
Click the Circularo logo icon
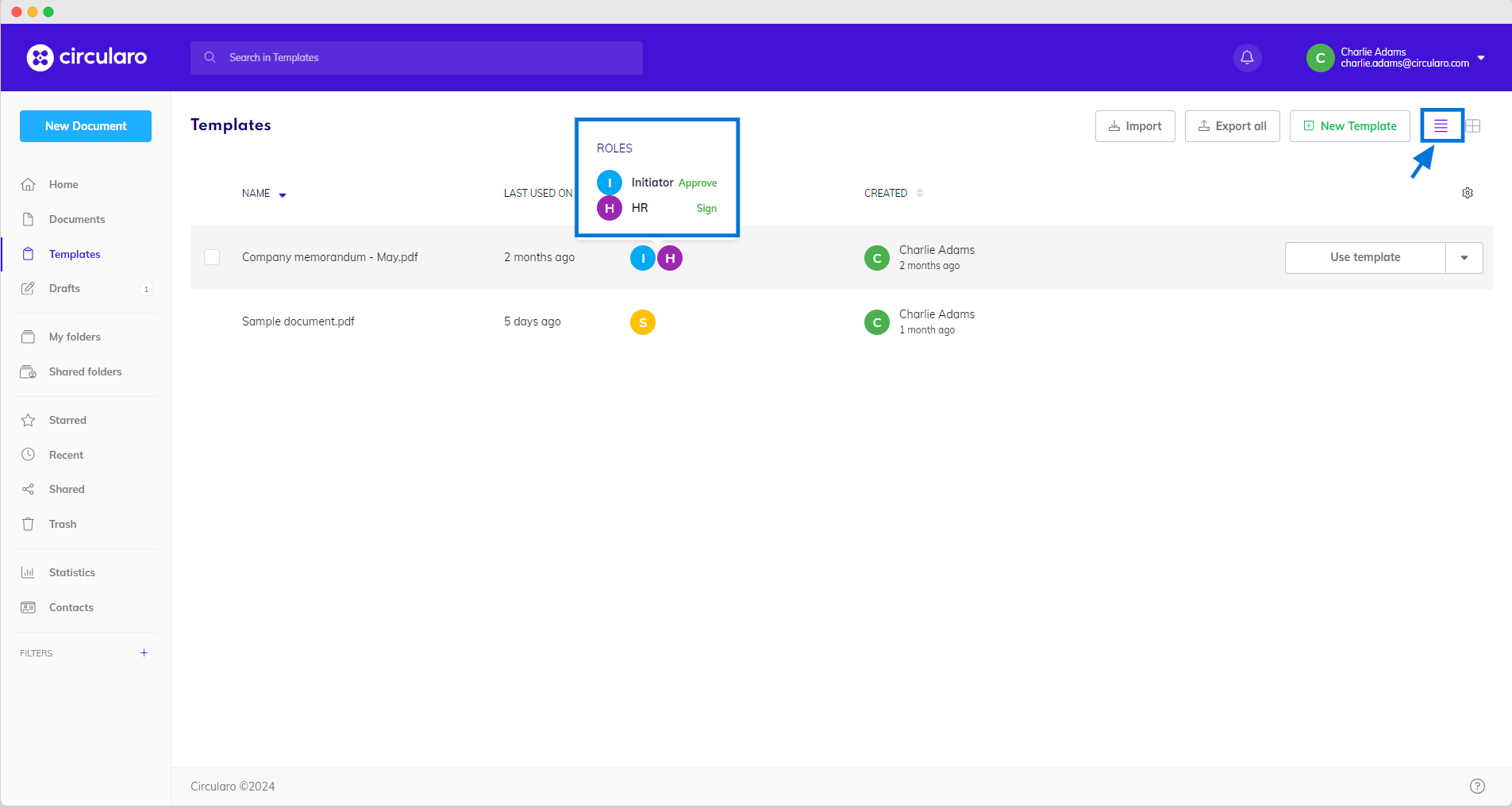coord(40,57)
